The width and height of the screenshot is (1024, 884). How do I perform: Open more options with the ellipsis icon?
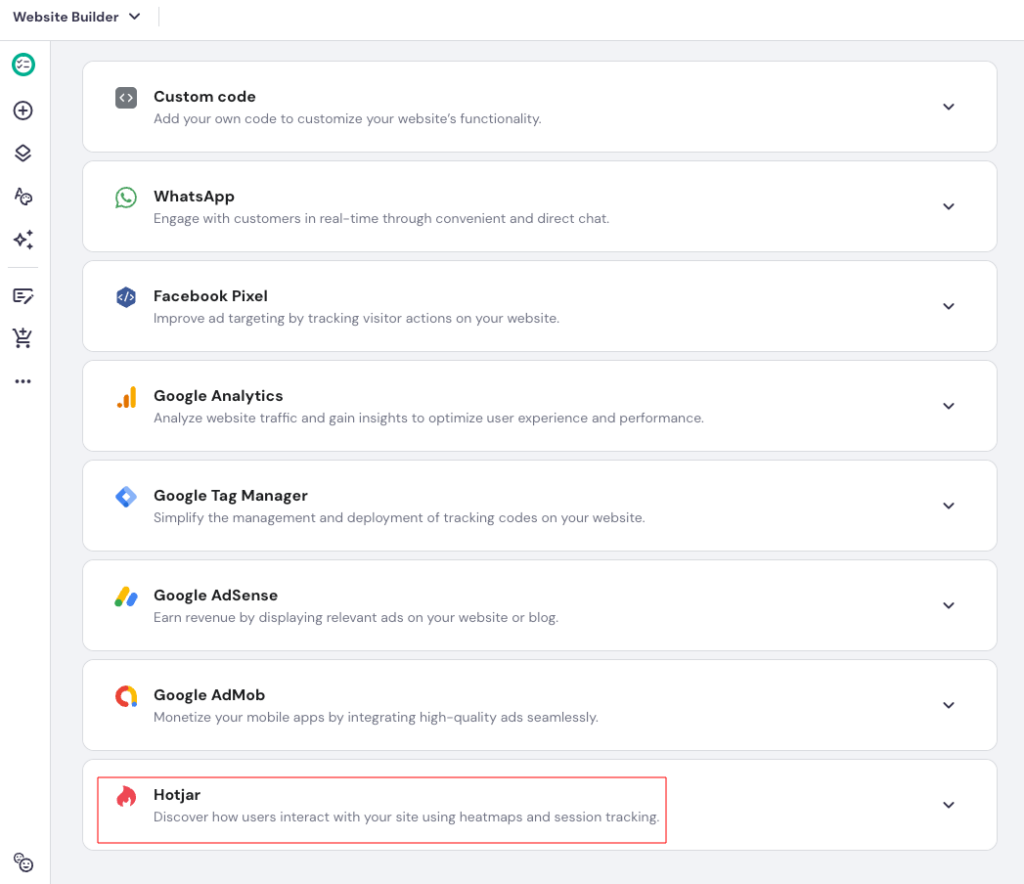[x=22, y=381]
